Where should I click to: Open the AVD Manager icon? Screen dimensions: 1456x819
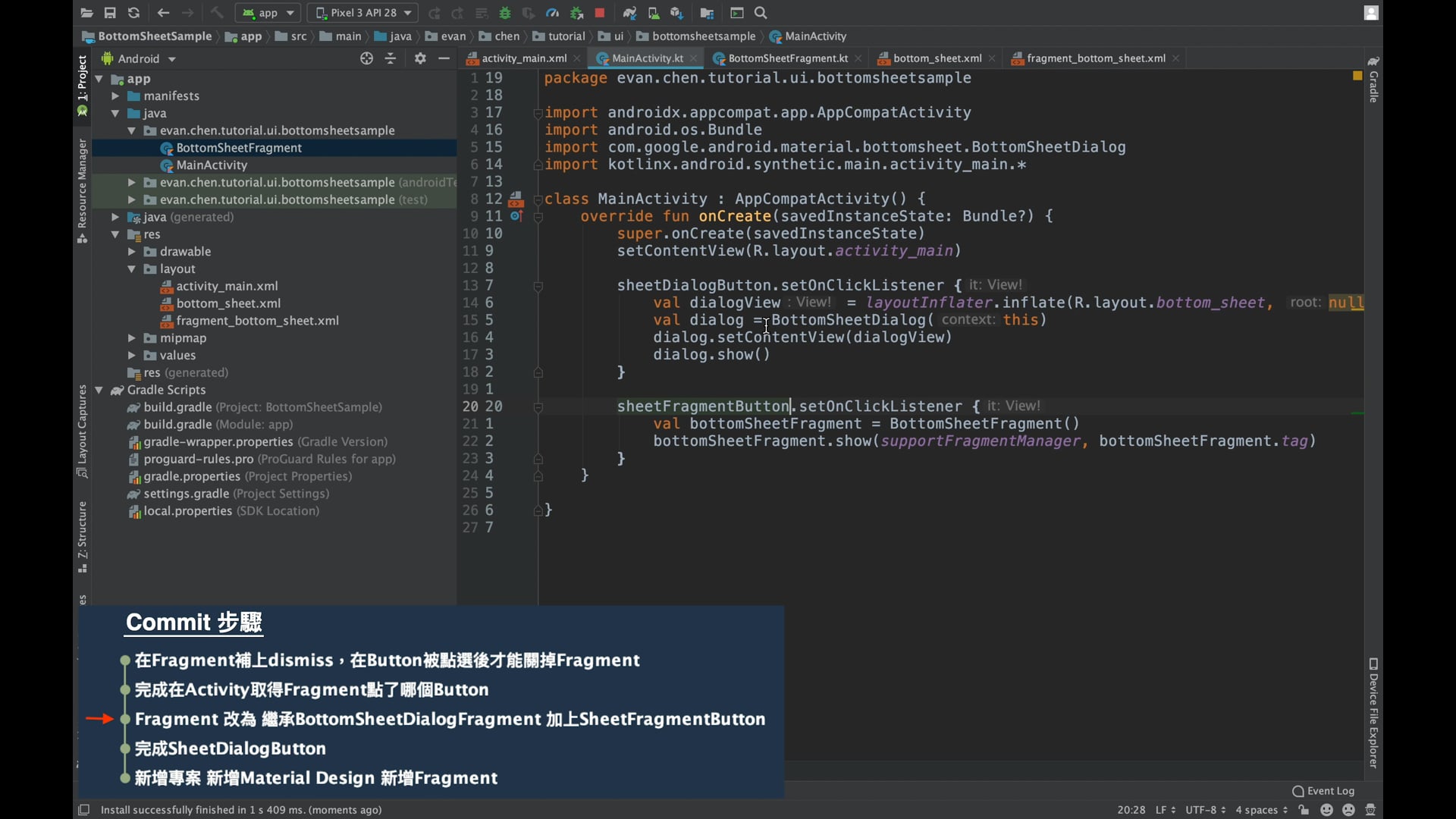654,13
